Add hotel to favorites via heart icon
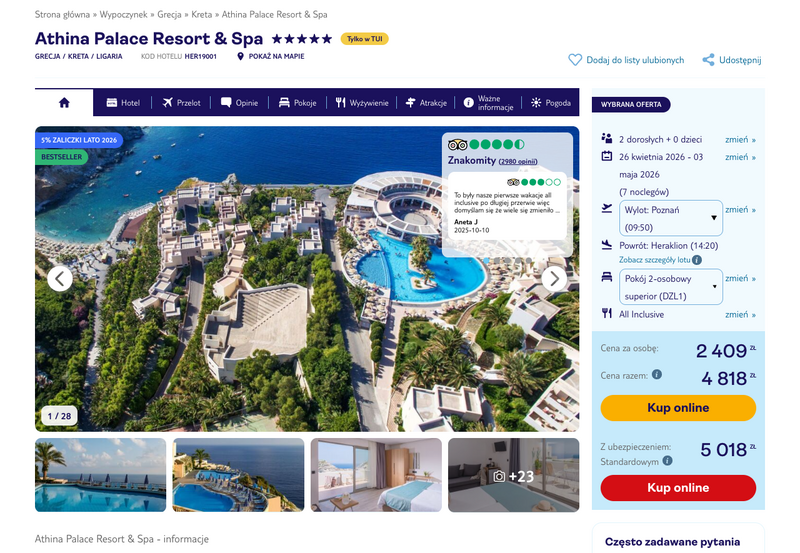 coord(575,60)
